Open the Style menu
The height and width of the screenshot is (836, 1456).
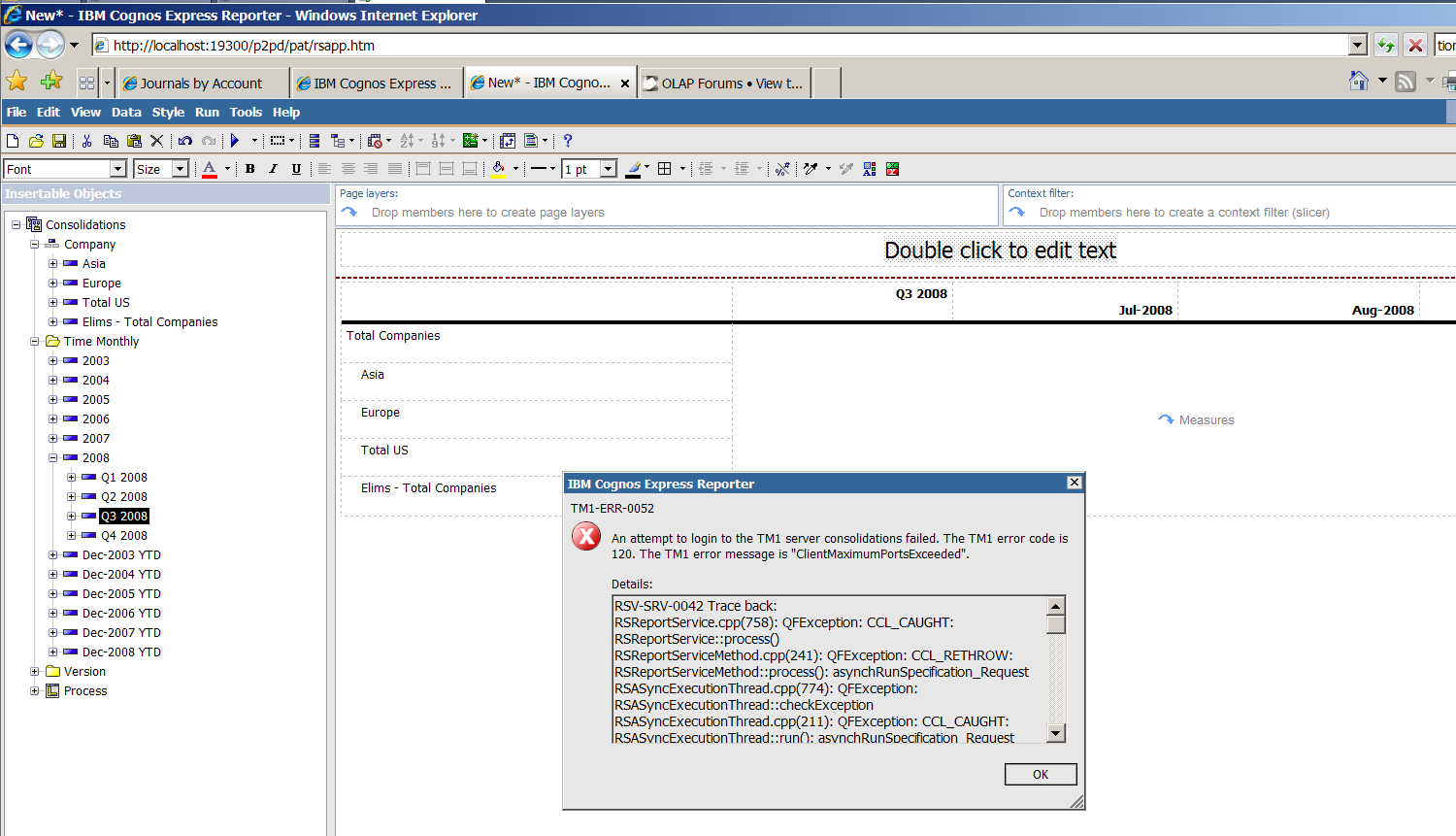pyautogui.click(x=168, y=112)
